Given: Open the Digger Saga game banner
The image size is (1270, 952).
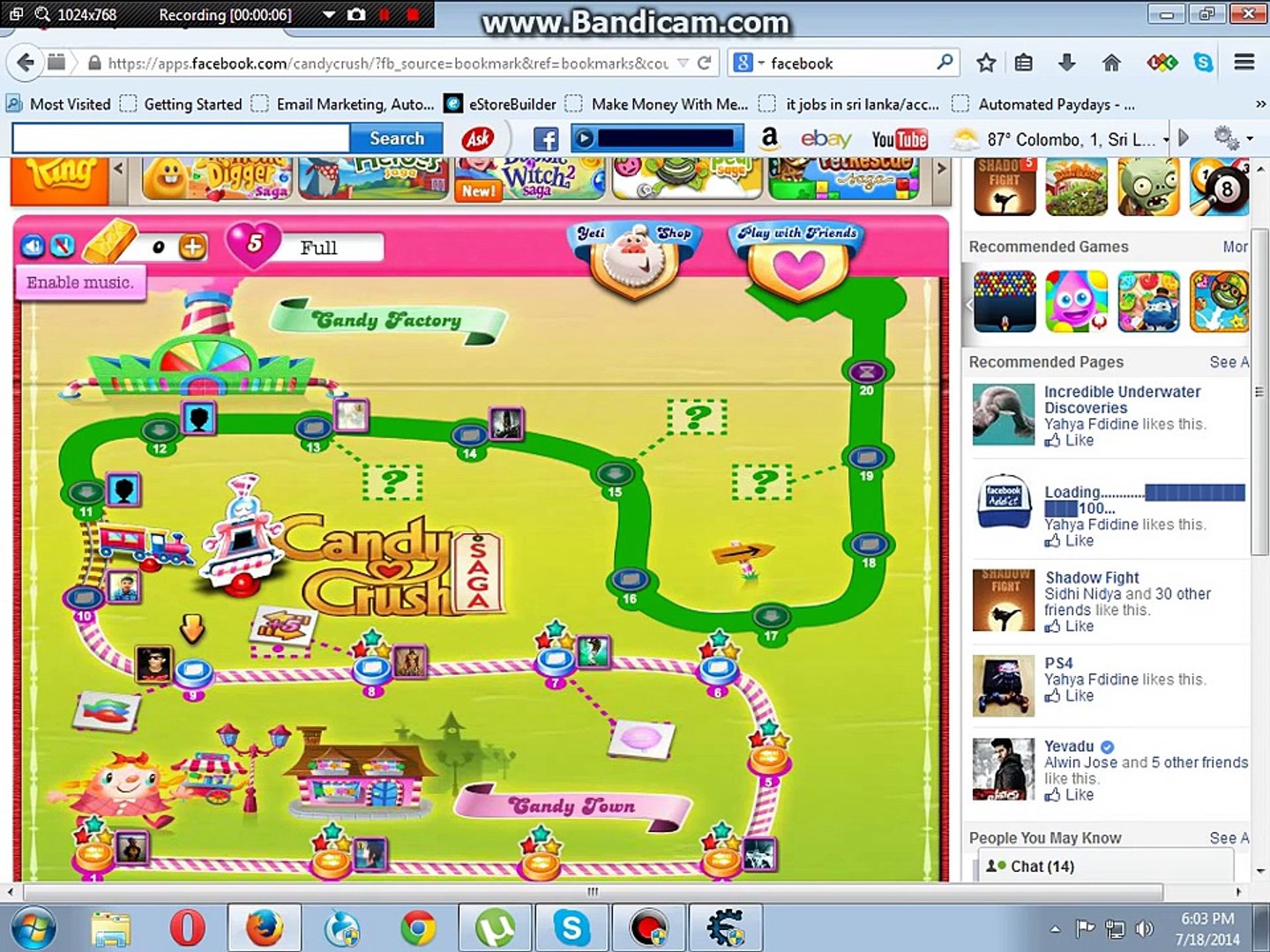Looking at the screenshot, I should (x=218, y=177).
